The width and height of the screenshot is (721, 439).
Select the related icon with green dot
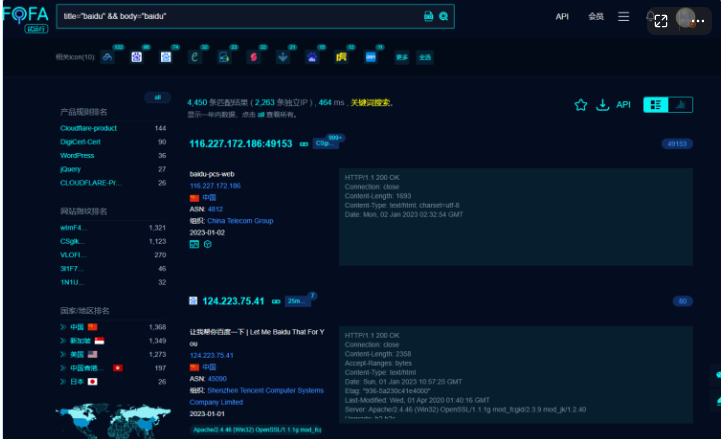224,57
